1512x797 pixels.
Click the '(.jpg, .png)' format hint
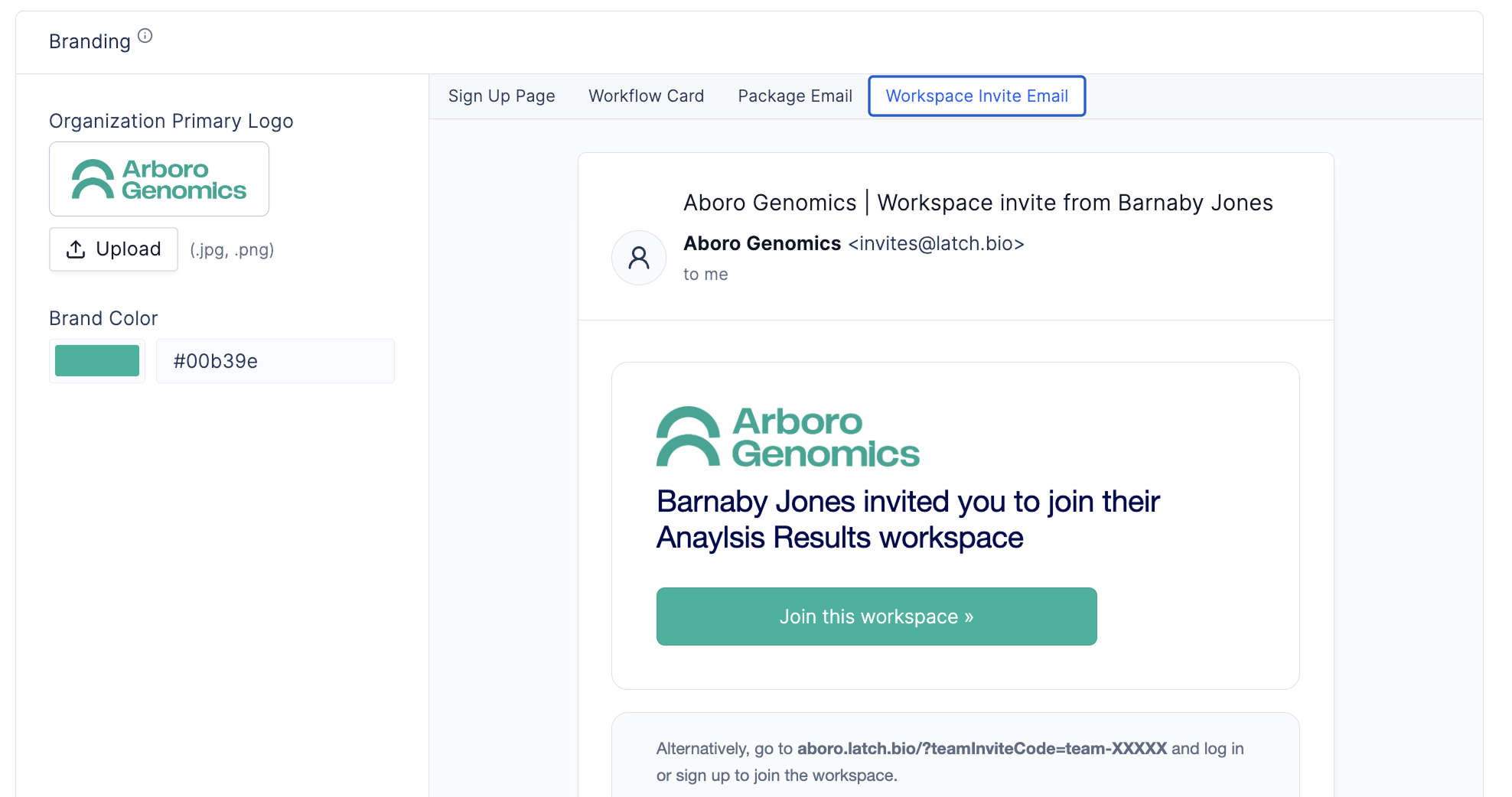(x=232, y=250)
